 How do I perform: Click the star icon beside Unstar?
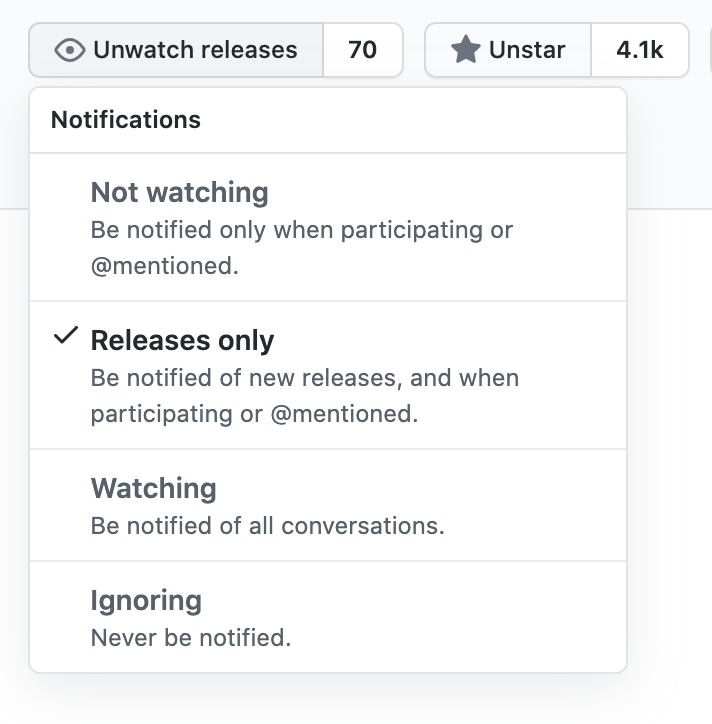[x=465, y=50]
